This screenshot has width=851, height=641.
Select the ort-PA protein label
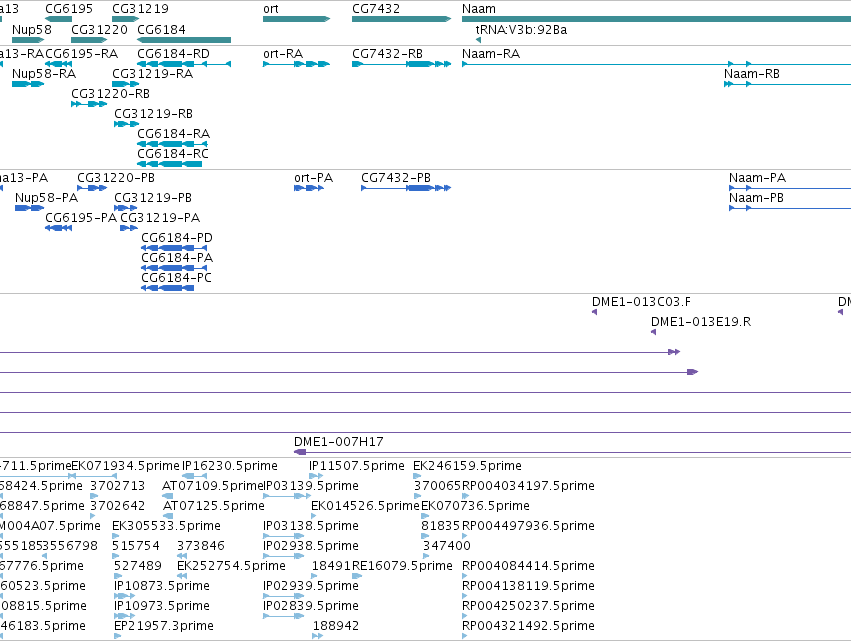pos(313,178)
